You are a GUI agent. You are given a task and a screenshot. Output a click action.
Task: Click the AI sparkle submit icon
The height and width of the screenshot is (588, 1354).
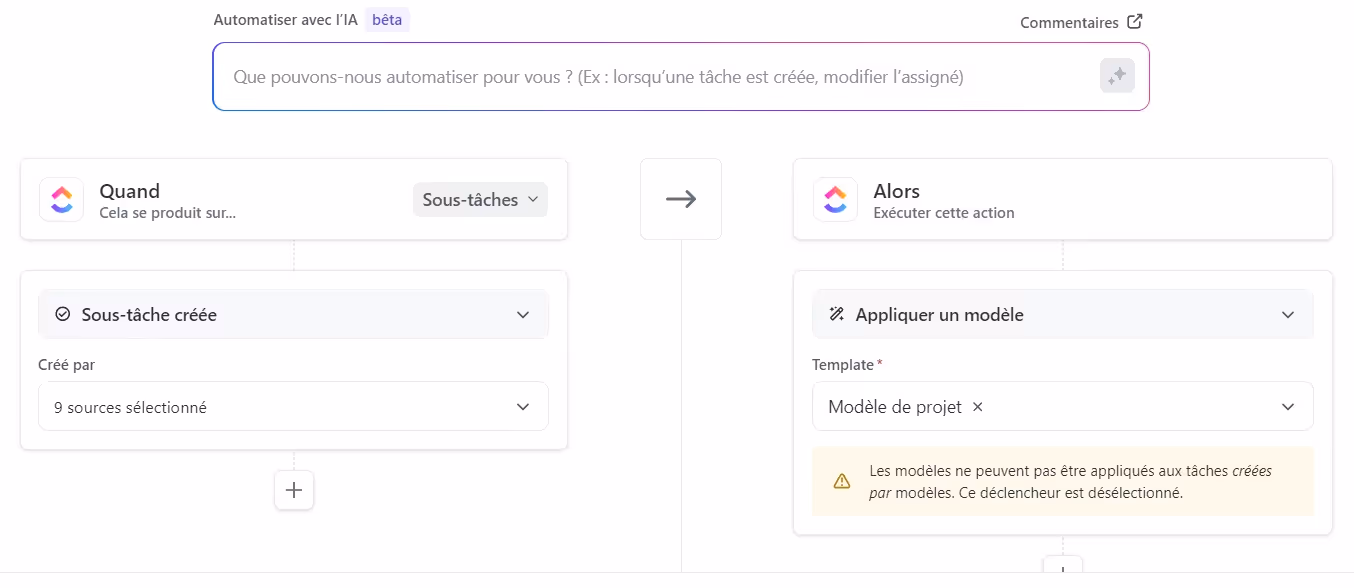pyautogui.click(x=1117, y=75)
